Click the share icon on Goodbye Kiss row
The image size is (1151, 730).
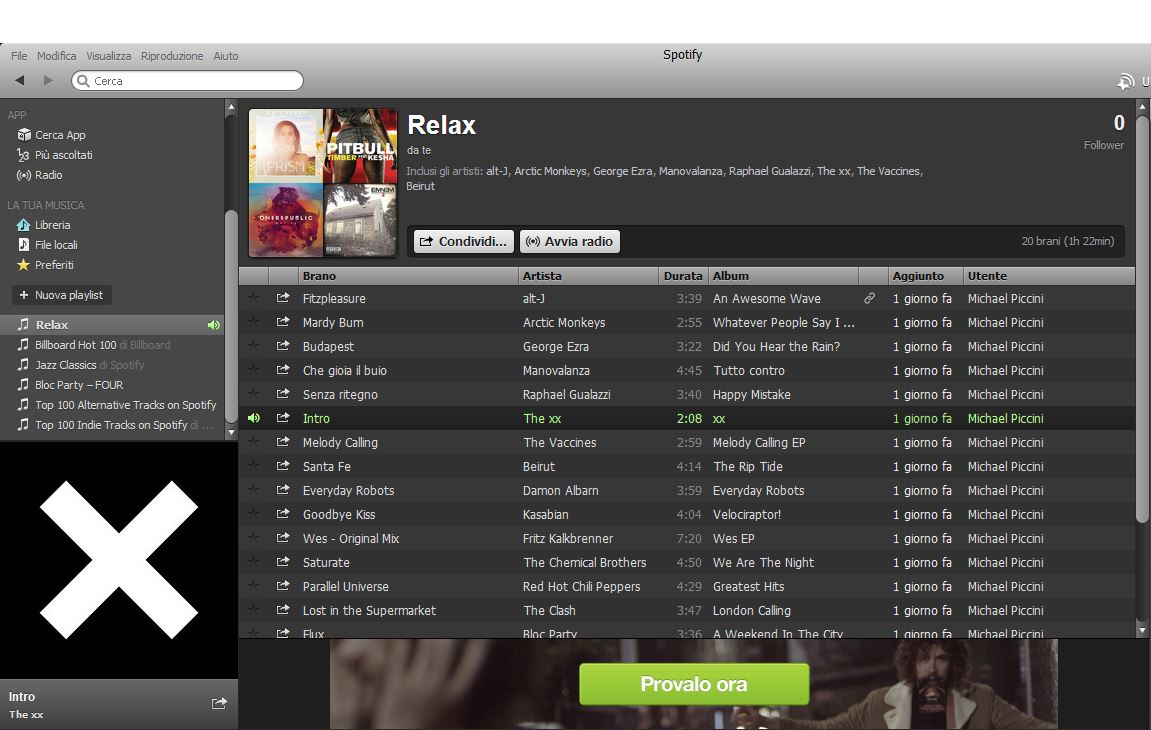tap(283, 514)
